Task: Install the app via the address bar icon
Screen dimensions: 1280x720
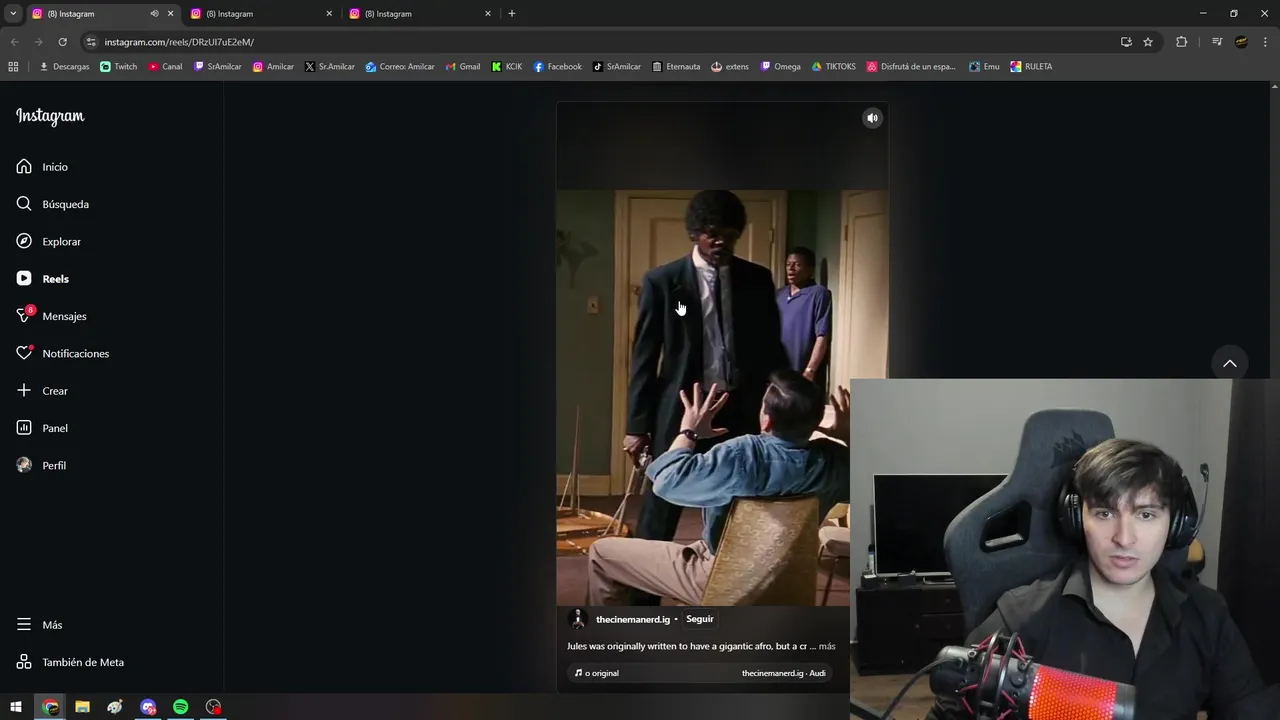Action: [x=1126, y=42]
